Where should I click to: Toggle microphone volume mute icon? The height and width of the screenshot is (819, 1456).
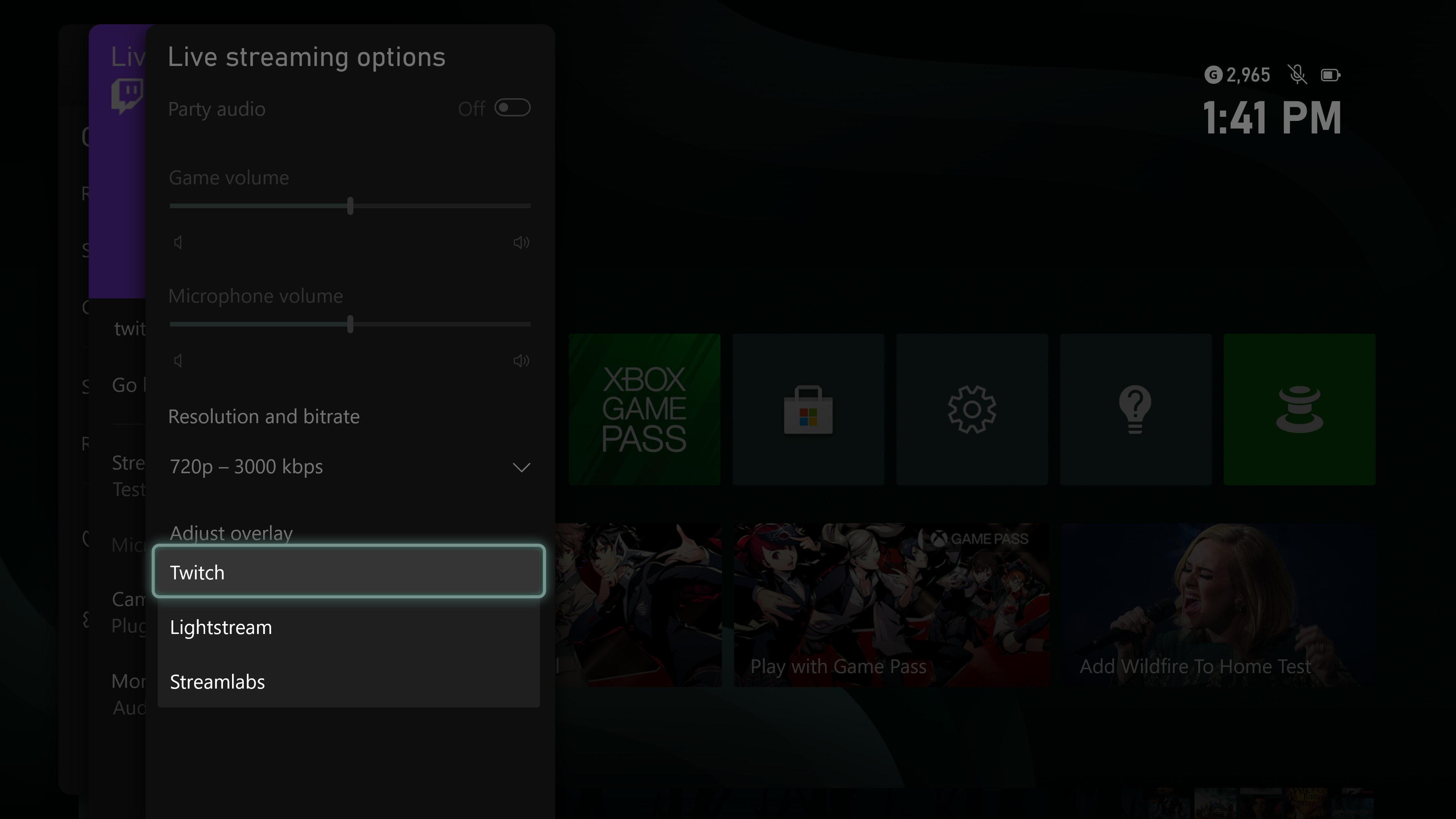[178, 360]
